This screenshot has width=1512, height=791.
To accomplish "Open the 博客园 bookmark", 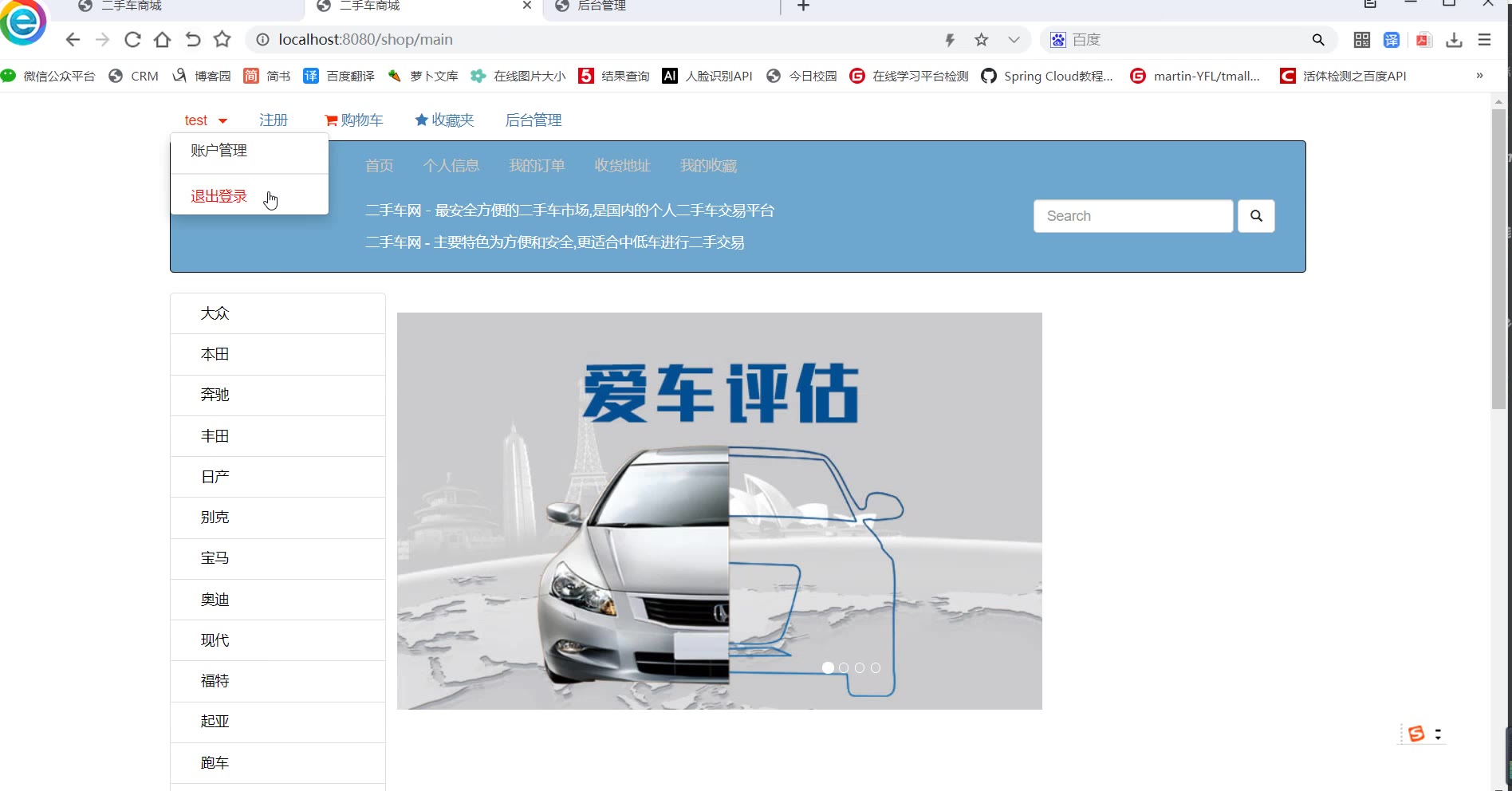I will (202, 76).
